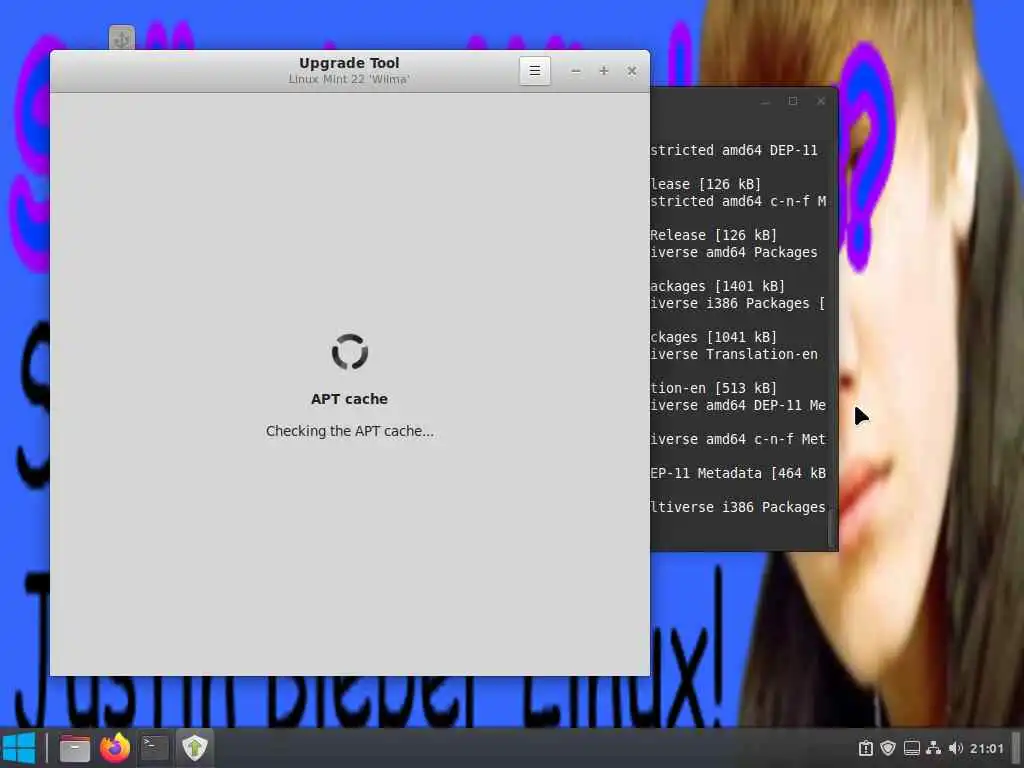
Task: Open the volume control tray icon
Action: (956, 748)
